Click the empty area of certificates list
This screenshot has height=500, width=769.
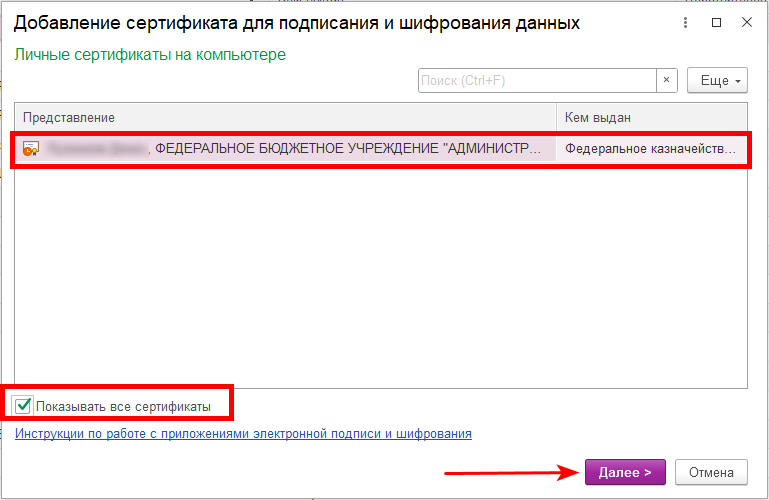pyautogui.click(x=380, y=280)
